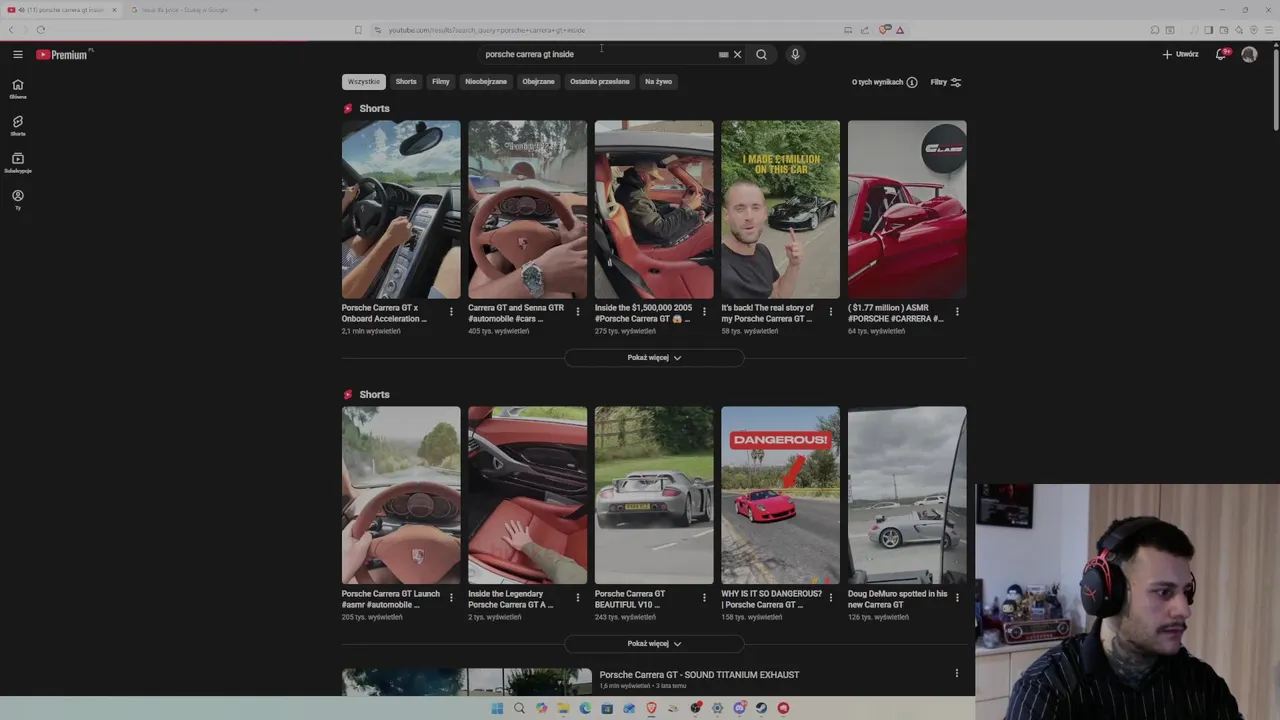1280x720 pixels.
Task: Expand second Shorts shelf with Pokaż więcej
Action: (654, 644)
